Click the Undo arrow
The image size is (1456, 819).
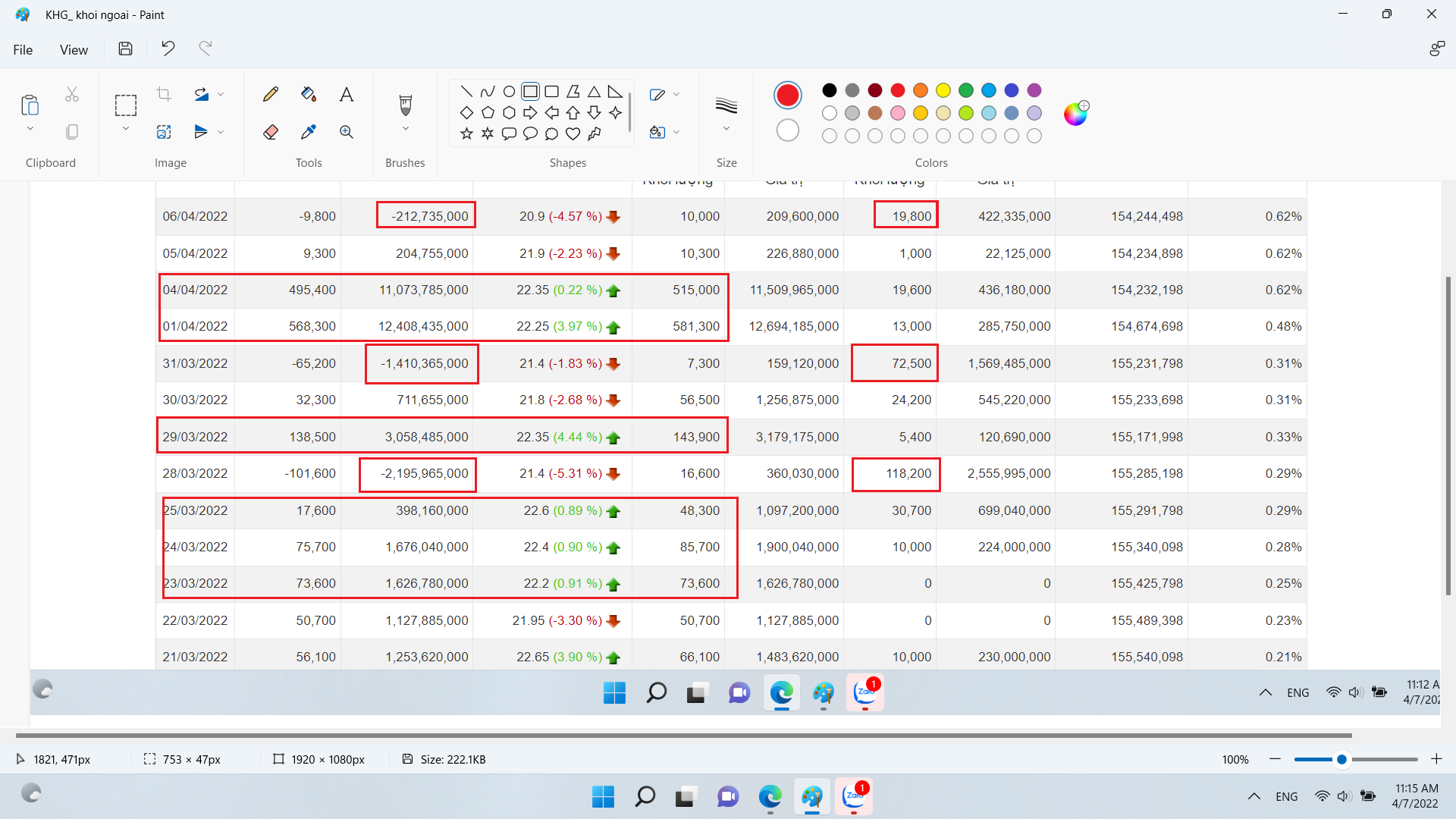click(x=168, y=49)
